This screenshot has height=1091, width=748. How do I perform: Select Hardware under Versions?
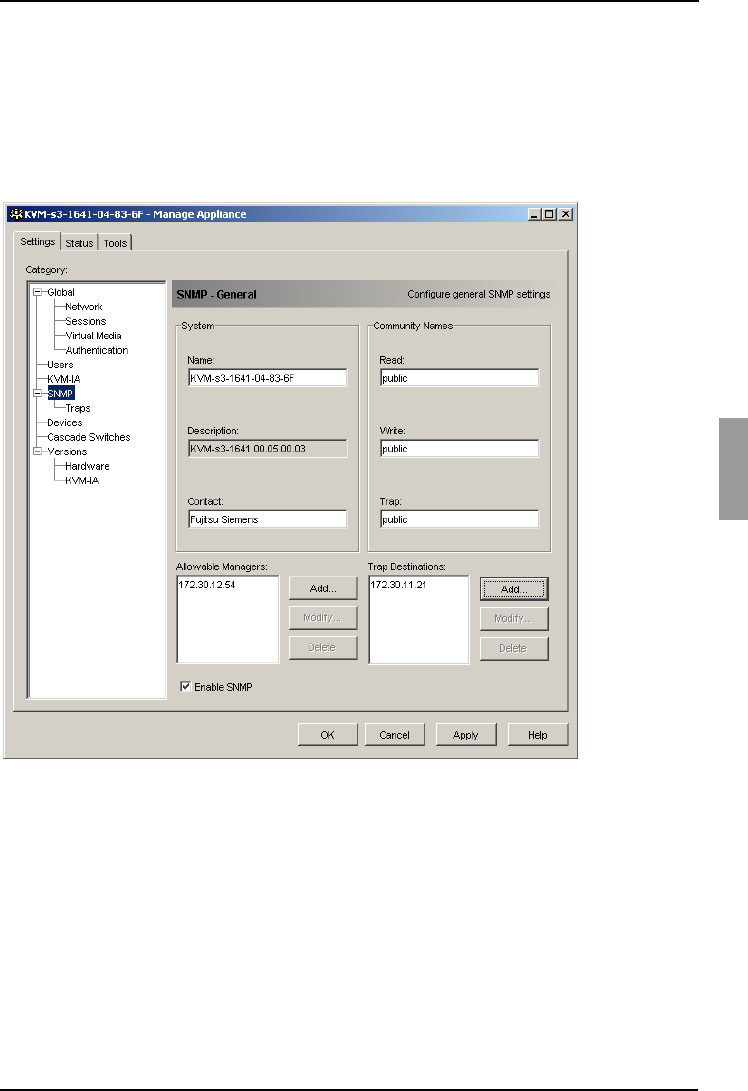pos(87,466)
